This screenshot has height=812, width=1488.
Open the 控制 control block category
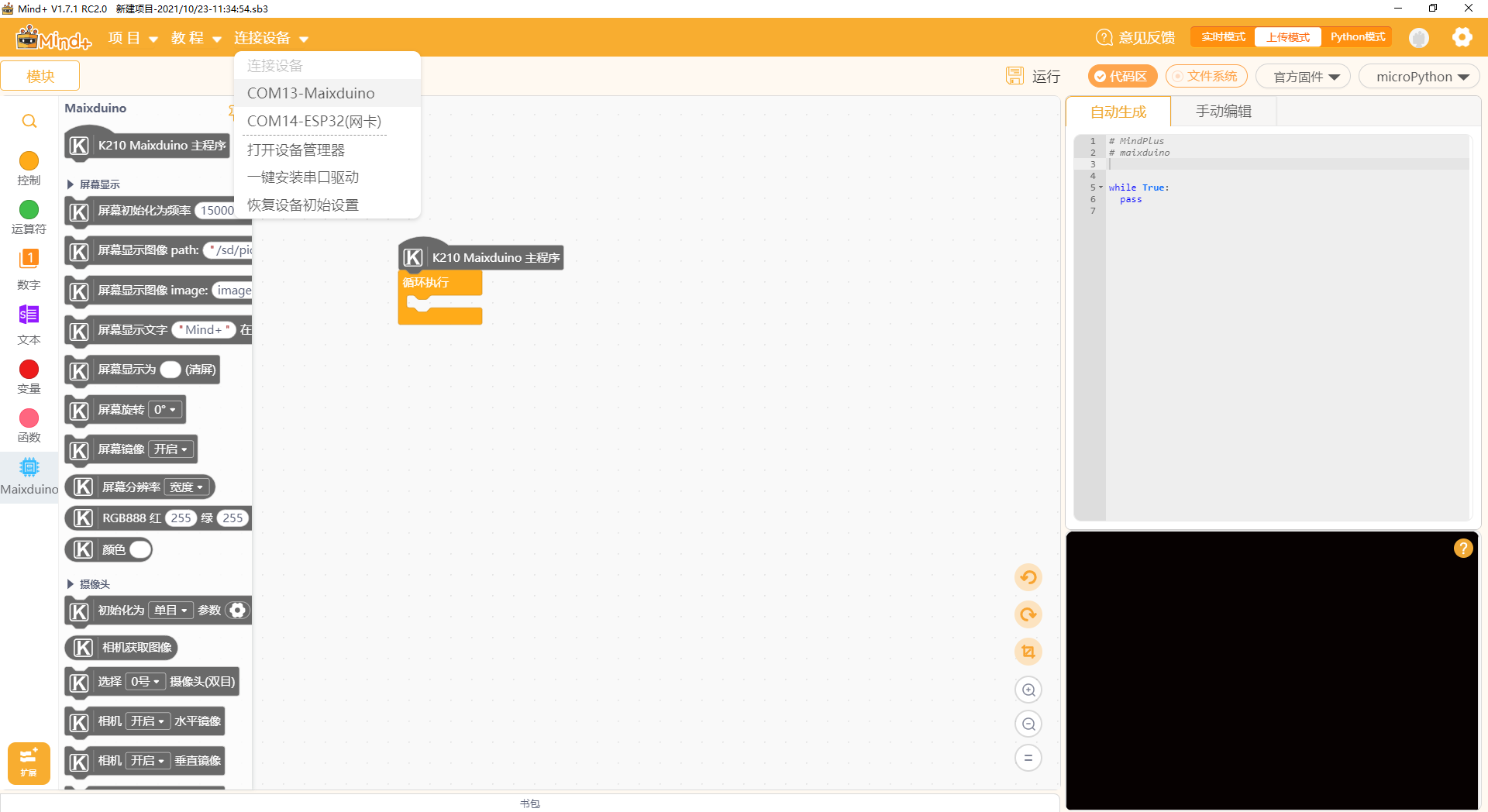[x=29, y=168]
